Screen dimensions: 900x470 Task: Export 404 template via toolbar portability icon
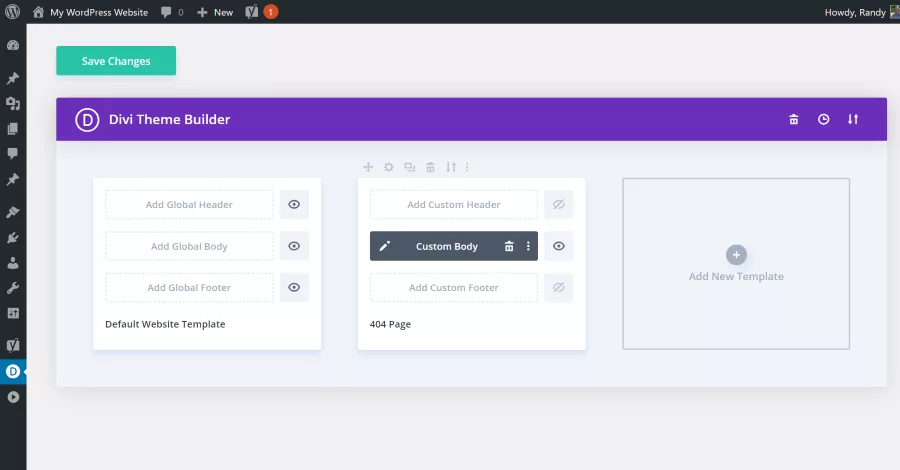[451, 167]
